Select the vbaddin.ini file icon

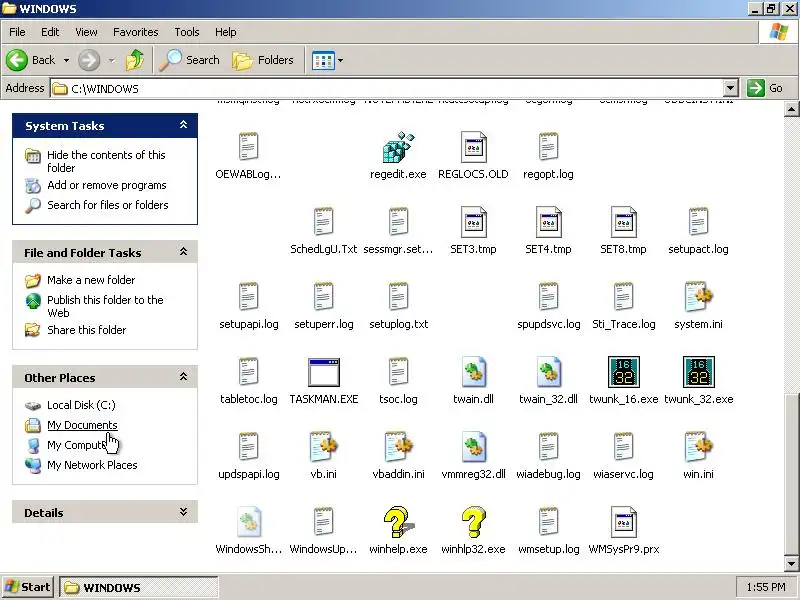398,447
